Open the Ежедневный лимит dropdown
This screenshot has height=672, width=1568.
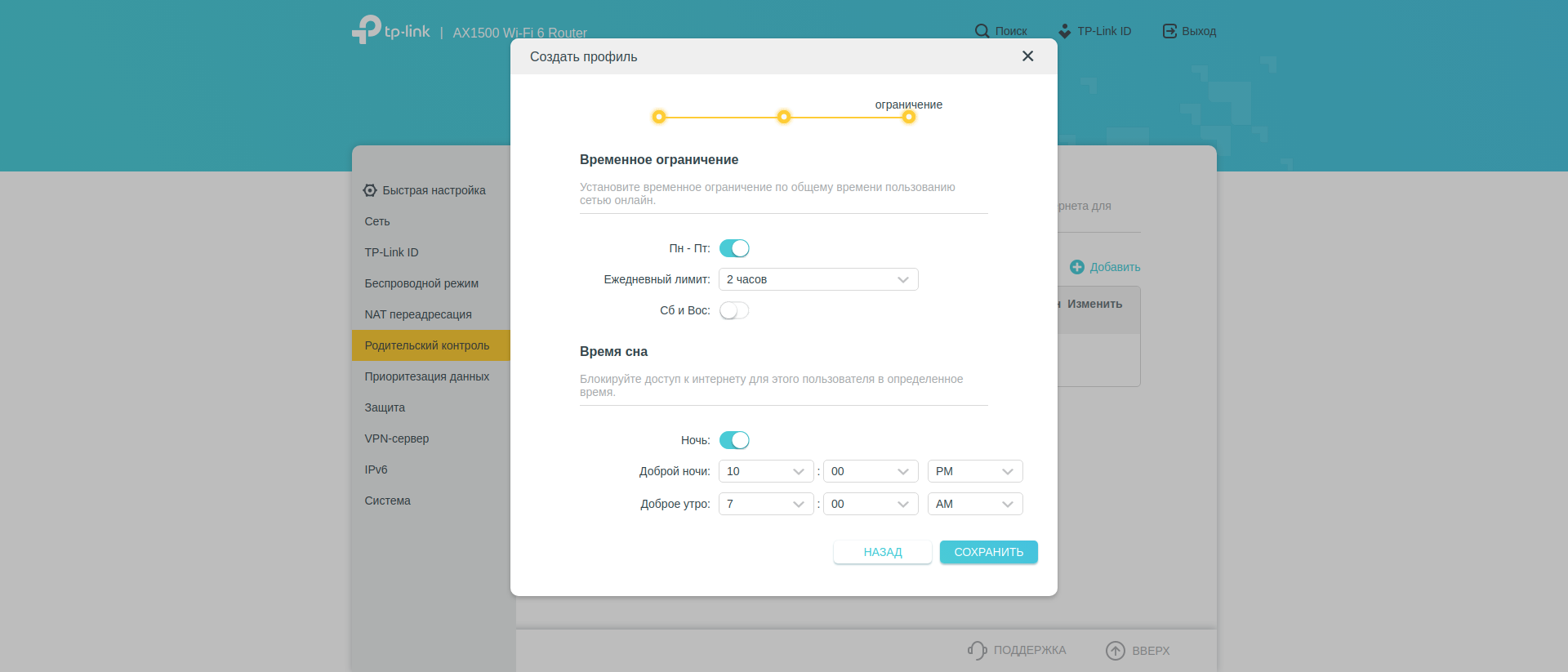click(817, 279)
